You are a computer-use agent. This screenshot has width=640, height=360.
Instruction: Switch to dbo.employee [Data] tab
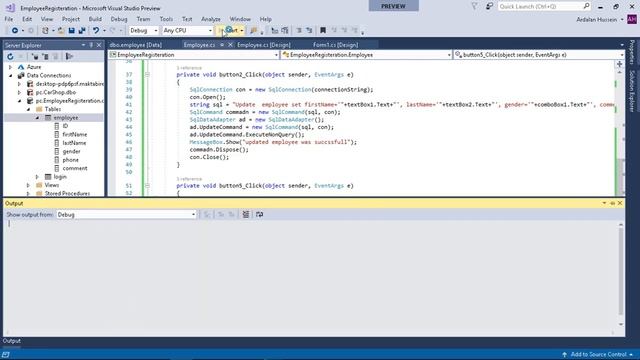pyautogui.click(x=136, y=45)
